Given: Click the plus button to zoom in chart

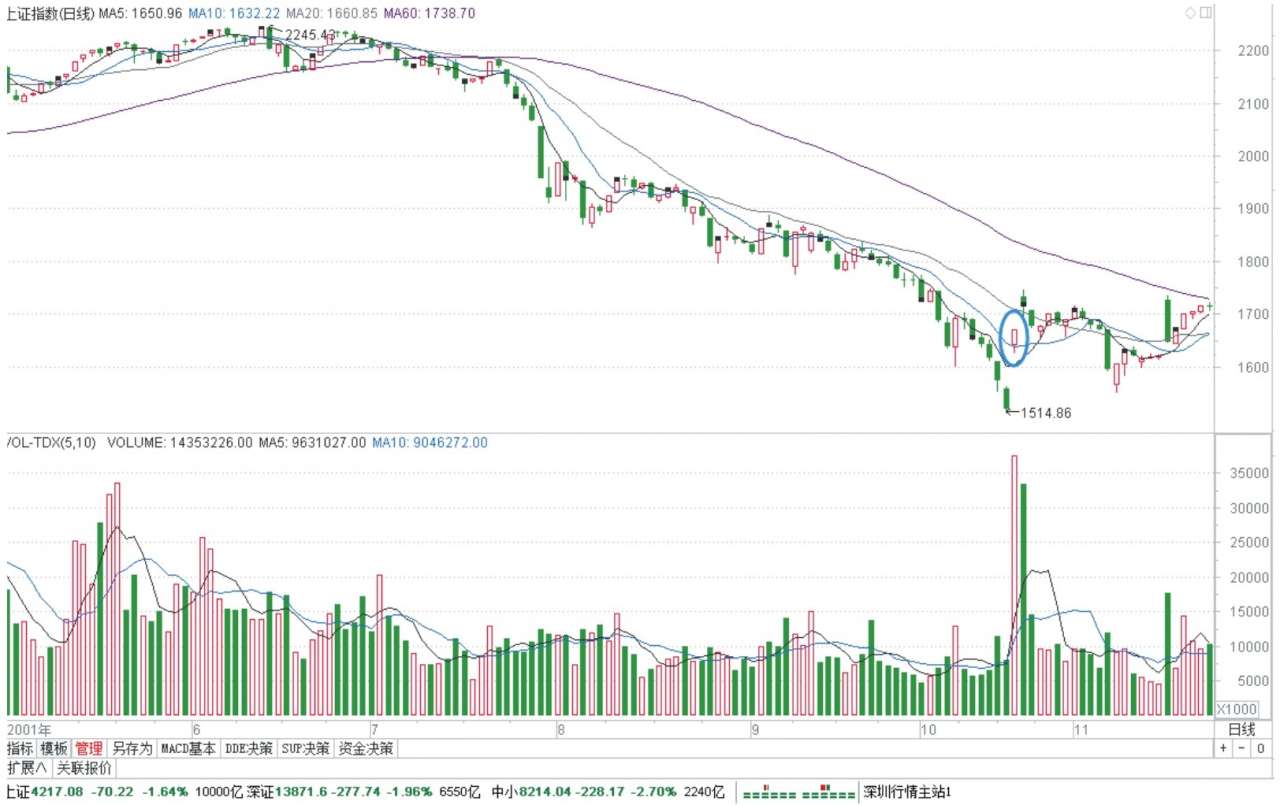Looking at the screenshot, I should (1223, 748).
